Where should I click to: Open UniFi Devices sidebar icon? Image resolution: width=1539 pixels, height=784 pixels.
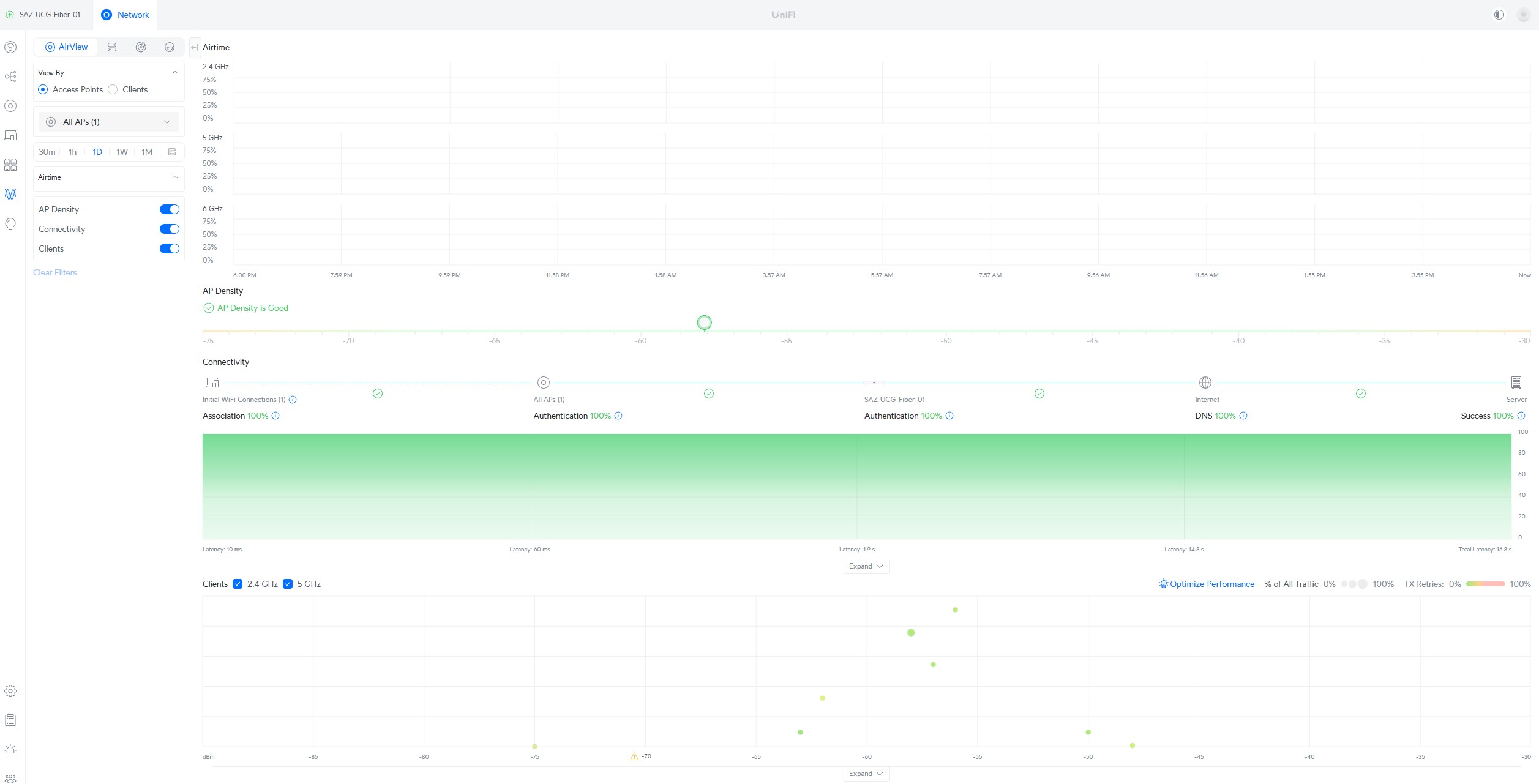10,106
